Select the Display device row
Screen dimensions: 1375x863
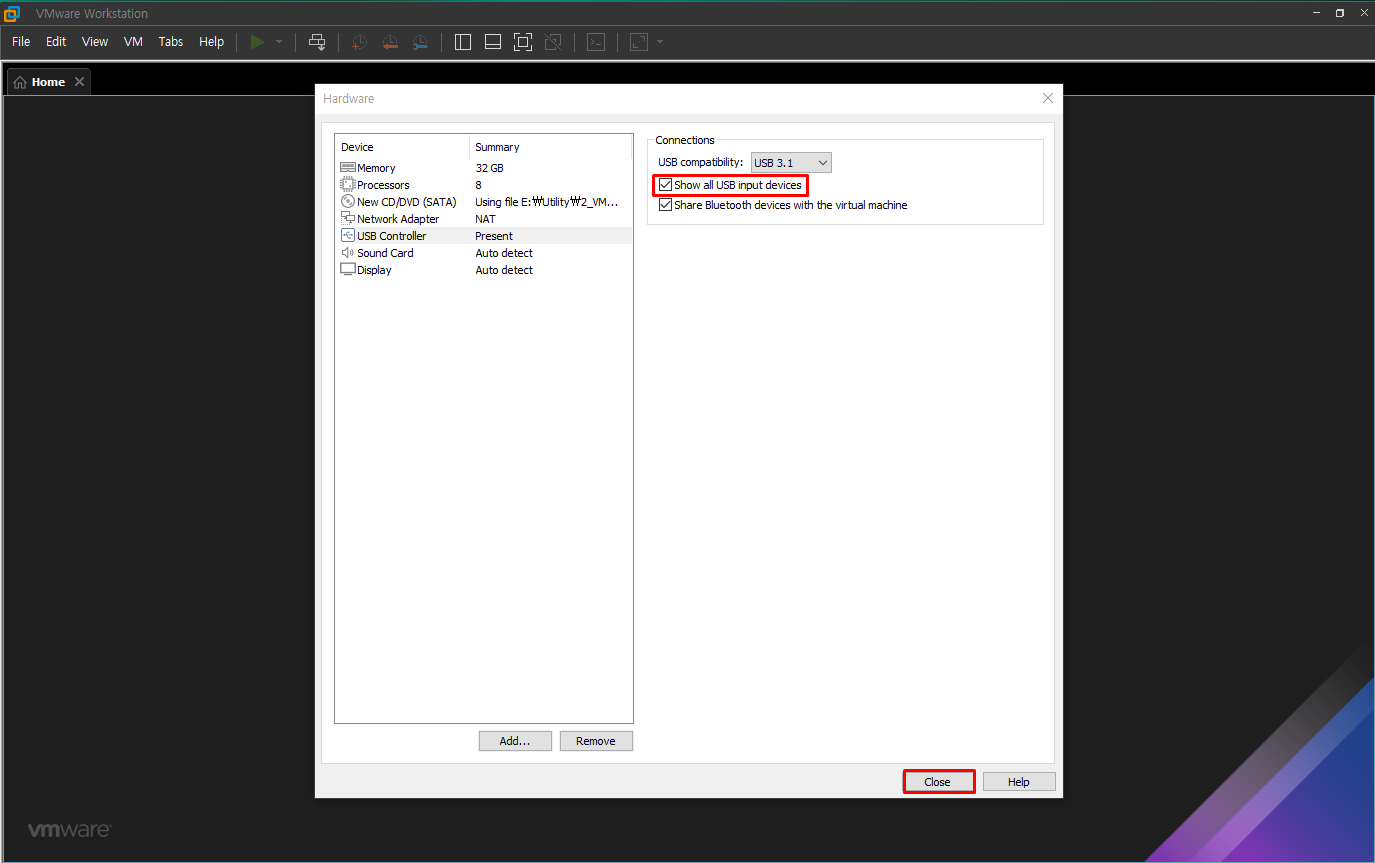coord(484,270)
